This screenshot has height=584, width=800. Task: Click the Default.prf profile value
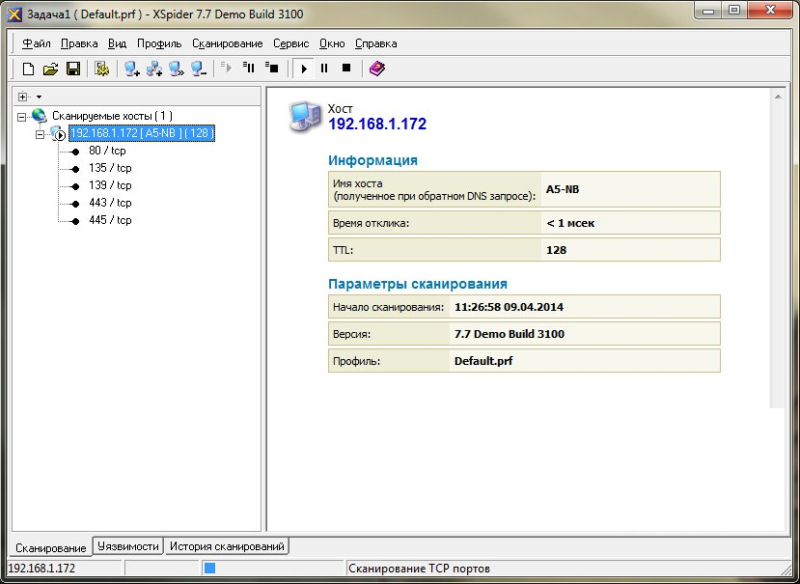pyautogui.click(x=483, y=361)
